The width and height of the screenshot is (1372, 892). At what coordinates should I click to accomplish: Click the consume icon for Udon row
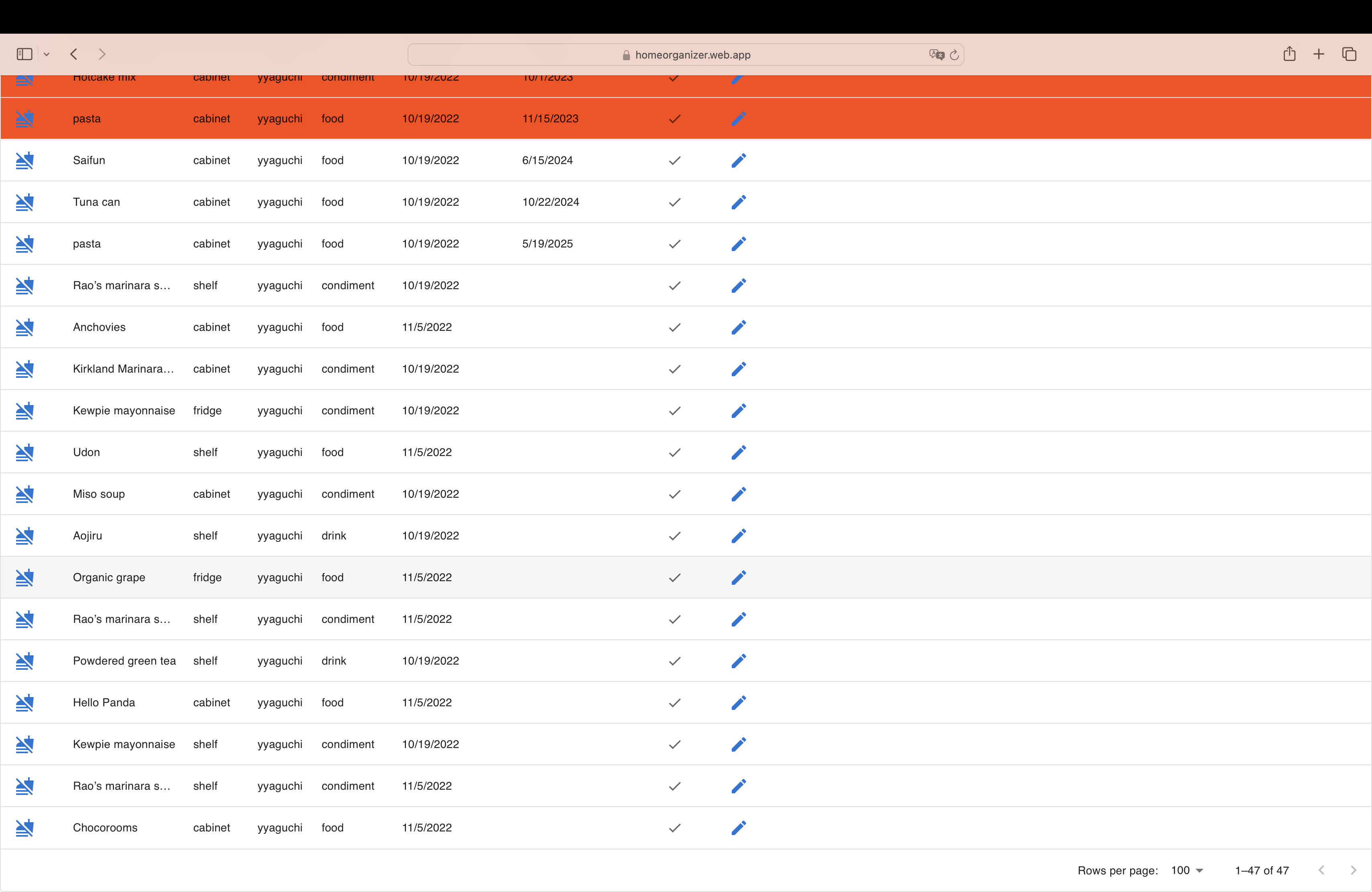[24, 452]
